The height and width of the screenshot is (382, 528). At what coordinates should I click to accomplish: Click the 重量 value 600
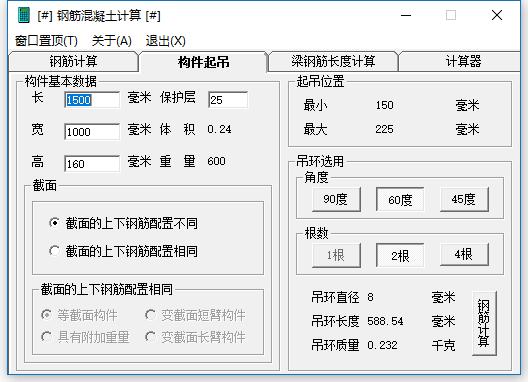[x=216, y=161]
